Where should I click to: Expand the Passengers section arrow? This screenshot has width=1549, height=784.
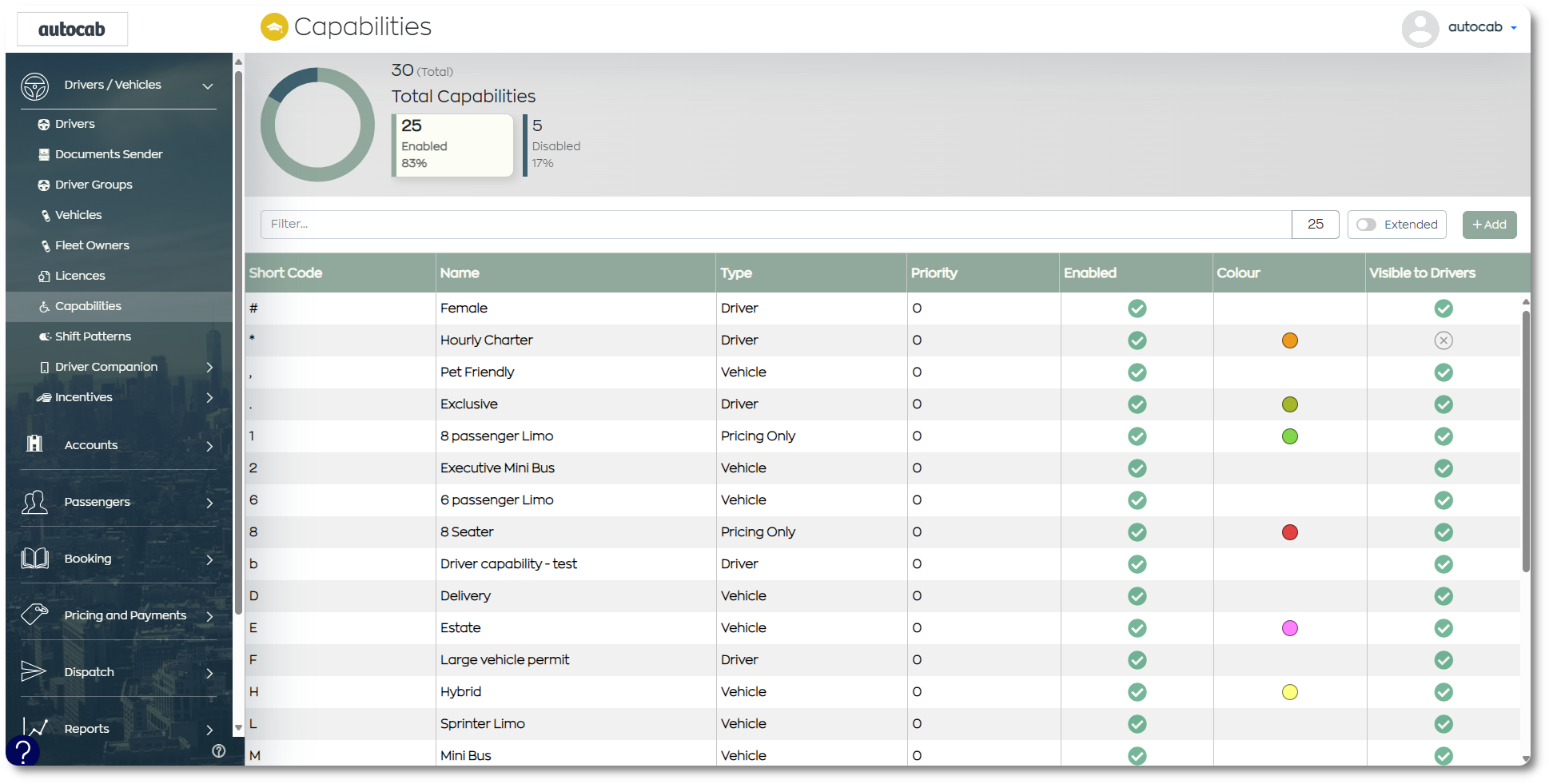(x=209, y=503)
